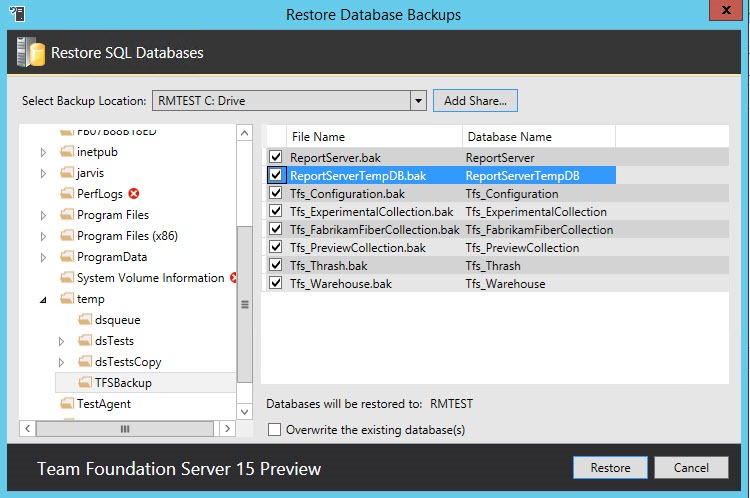
Task: Click the Cancel button
Action: pyautogui.click(x=691, y=467)
